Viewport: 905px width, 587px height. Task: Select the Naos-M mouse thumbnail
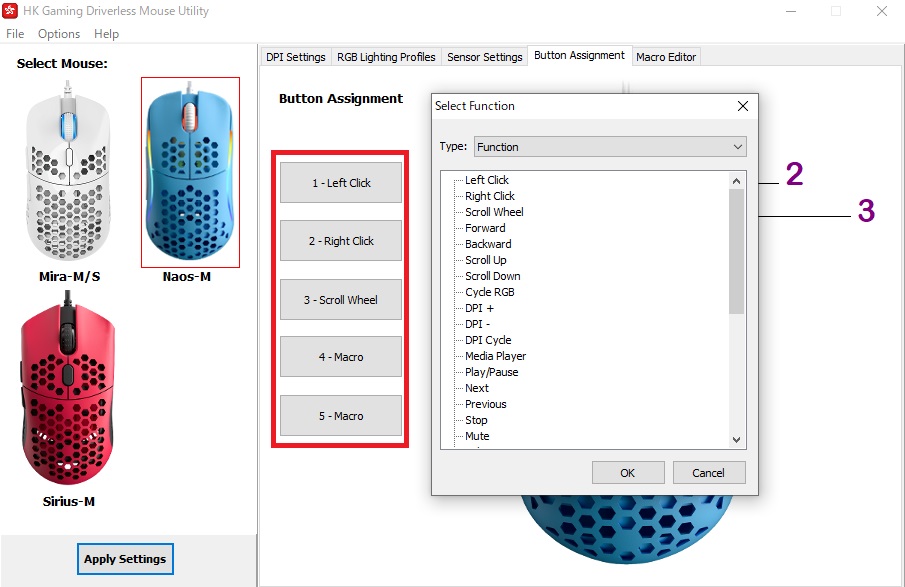click(x=190, y=172)
